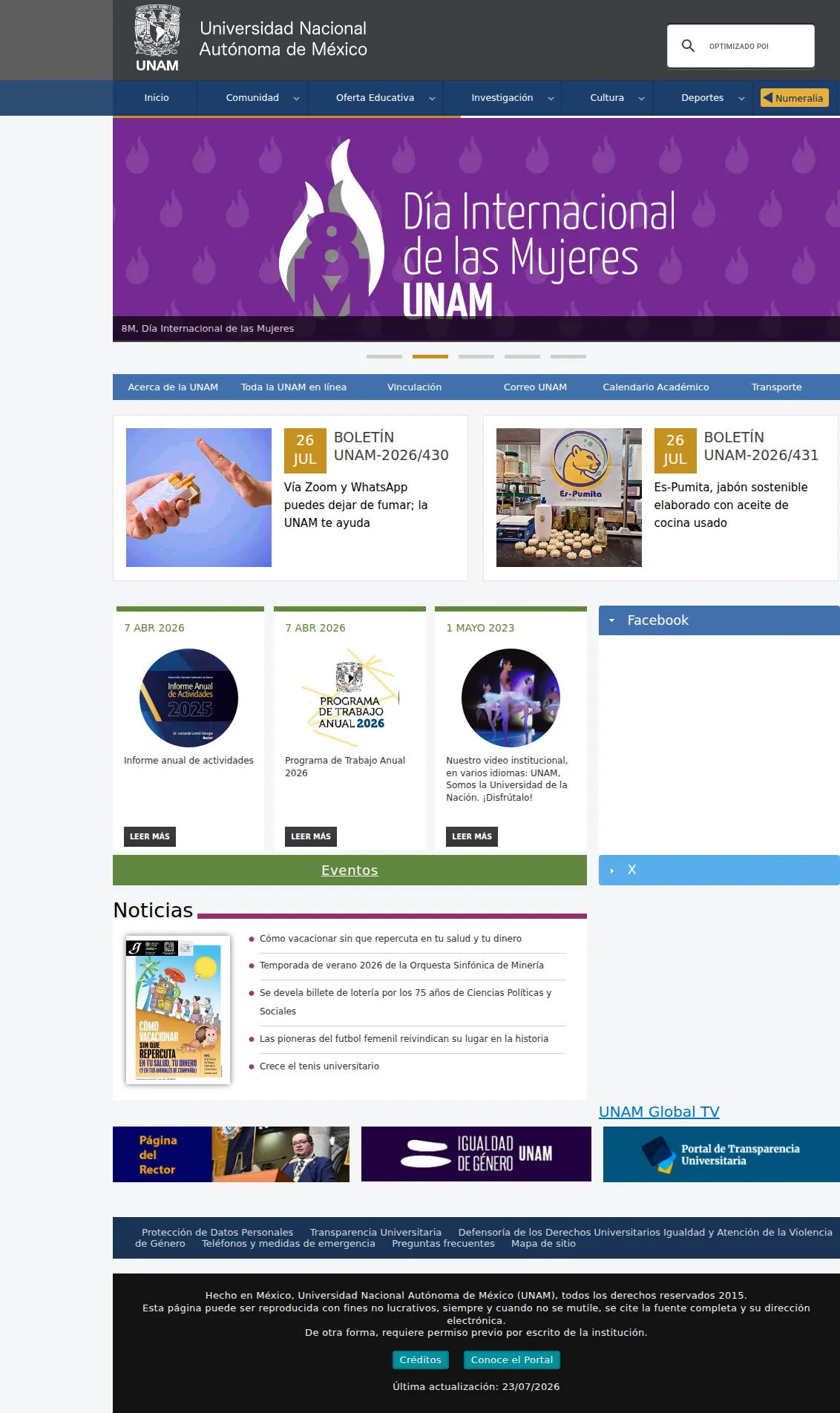The height and width of the screenshot is (1413, 840).
Task: Open Portal de Transparencia Universitaria banner
Action: (721, 1154)
